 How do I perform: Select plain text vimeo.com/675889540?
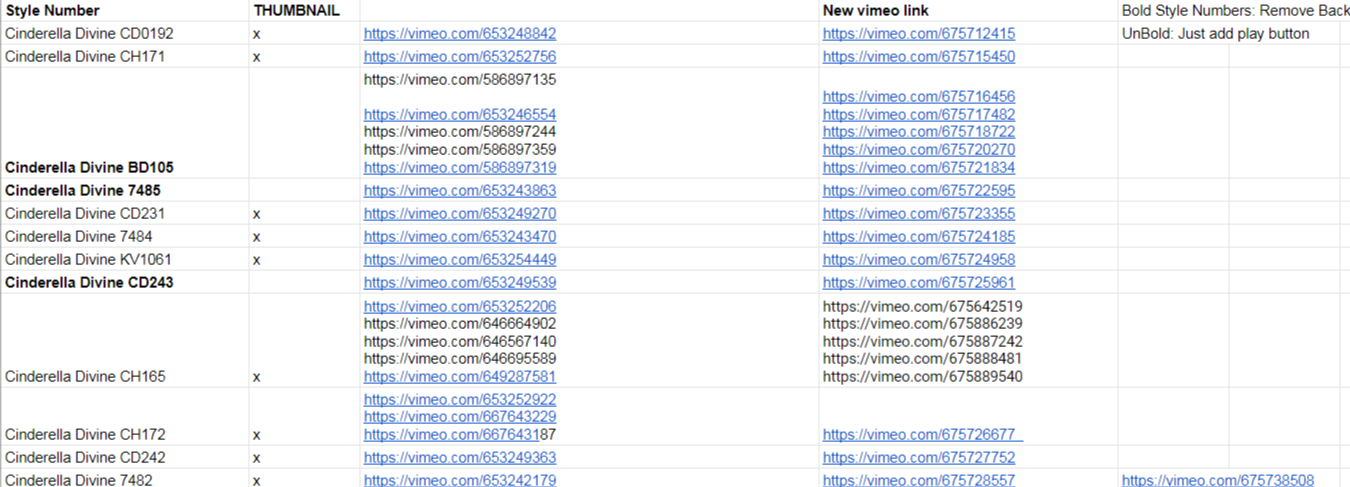click(x=923, y=377)
